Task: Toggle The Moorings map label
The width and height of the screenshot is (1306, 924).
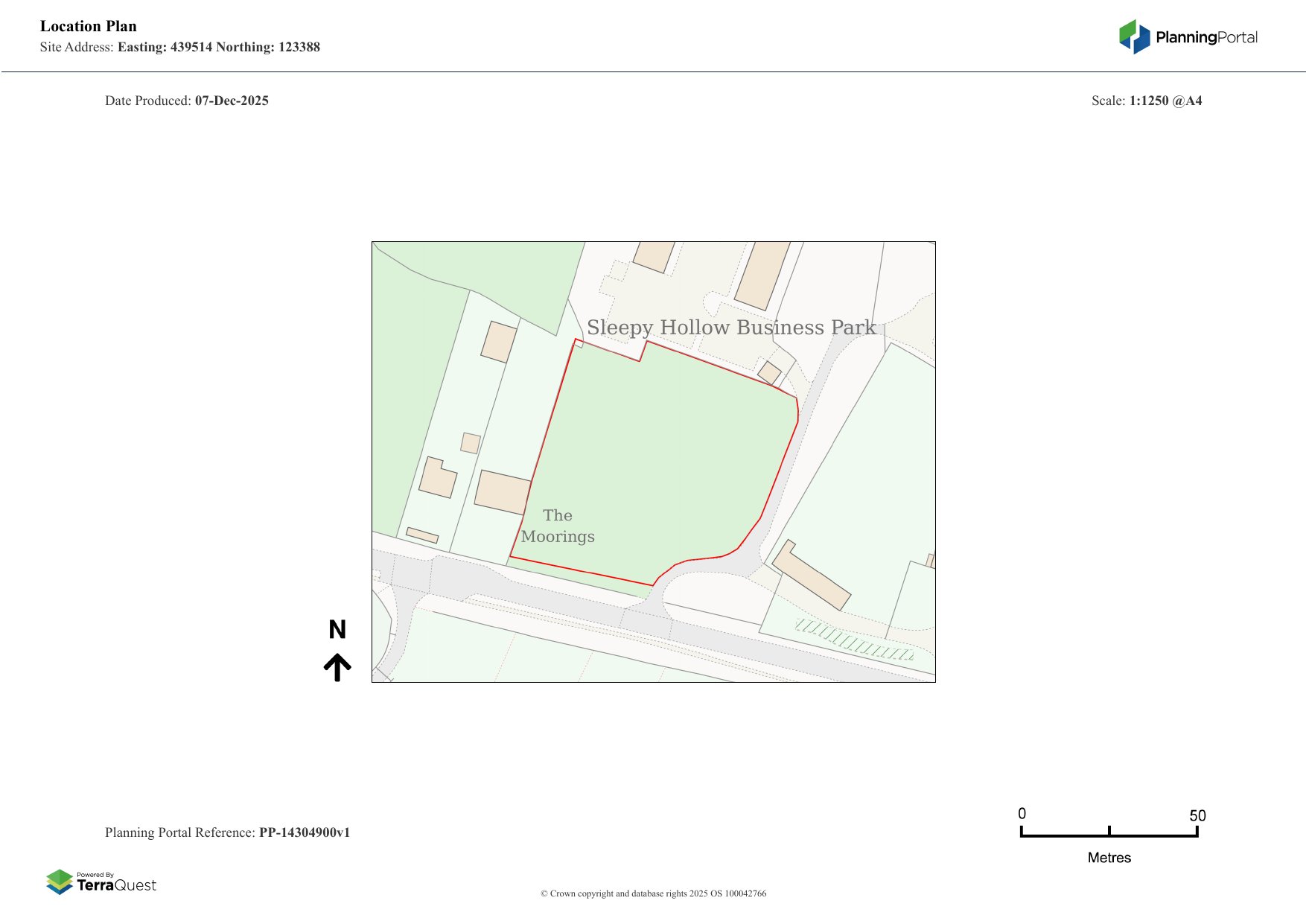Action: tap(558, 526)
